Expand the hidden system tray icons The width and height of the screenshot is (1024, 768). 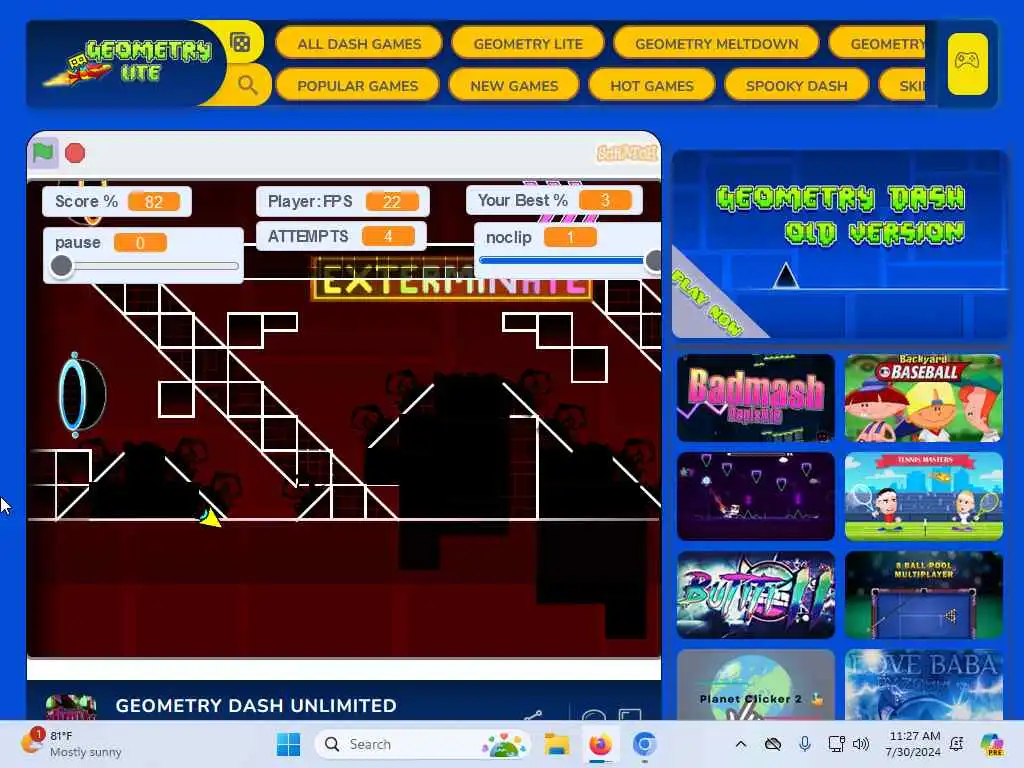741,744
